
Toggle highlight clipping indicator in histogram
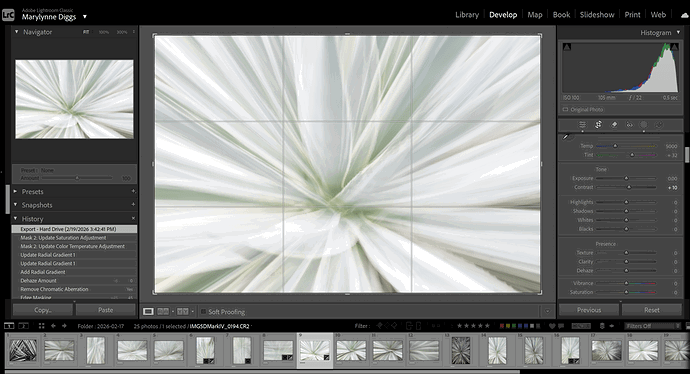pyautogui.click(x=674, y=47)
